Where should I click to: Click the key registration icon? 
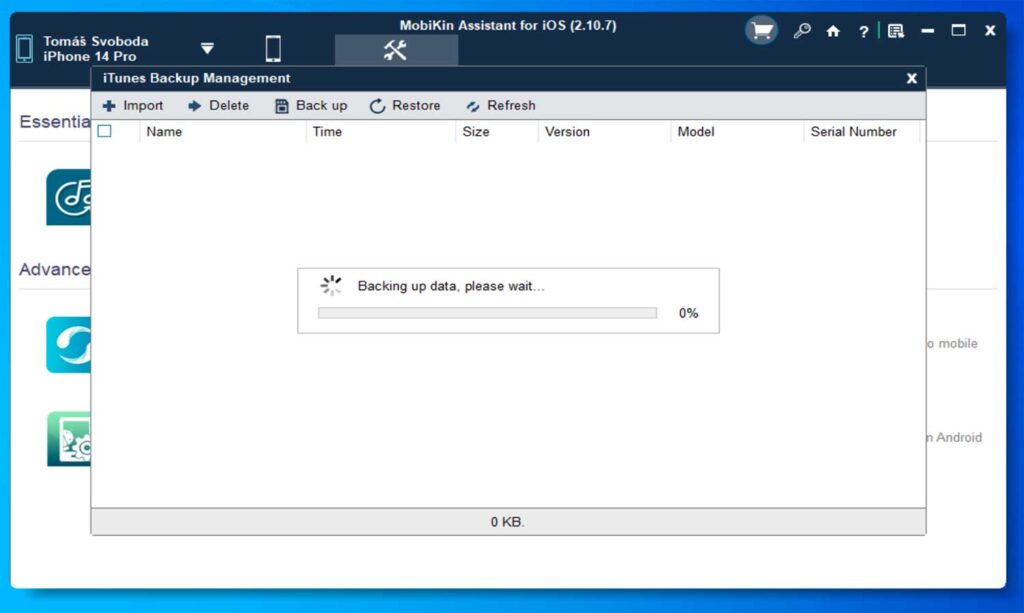click(802, 31)
